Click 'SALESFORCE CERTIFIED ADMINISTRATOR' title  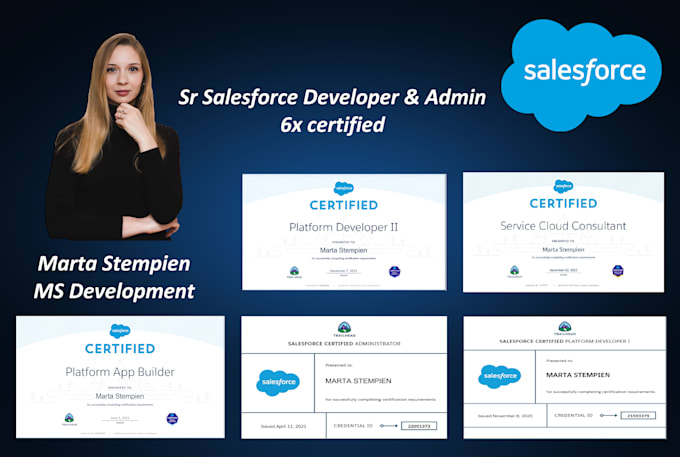click(x=344, y=343)
